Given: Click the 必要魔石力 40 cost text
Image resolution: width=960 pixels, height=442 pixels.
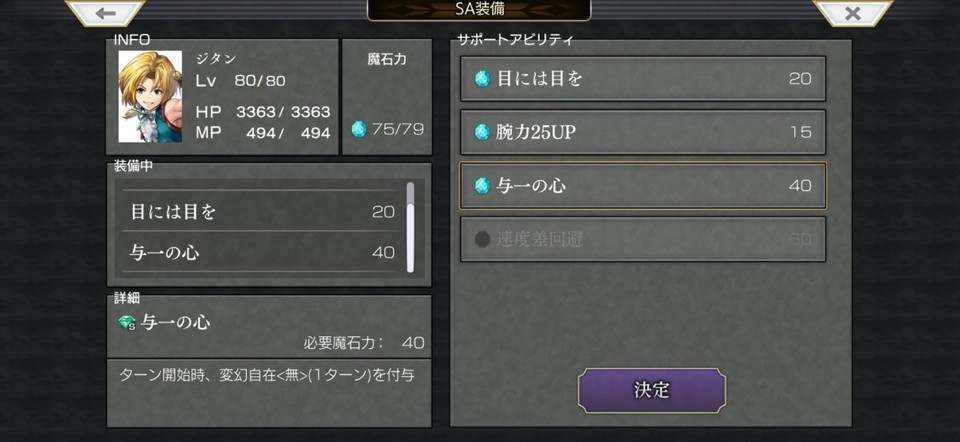Looking at the screenshot, I should pos(364,342).
